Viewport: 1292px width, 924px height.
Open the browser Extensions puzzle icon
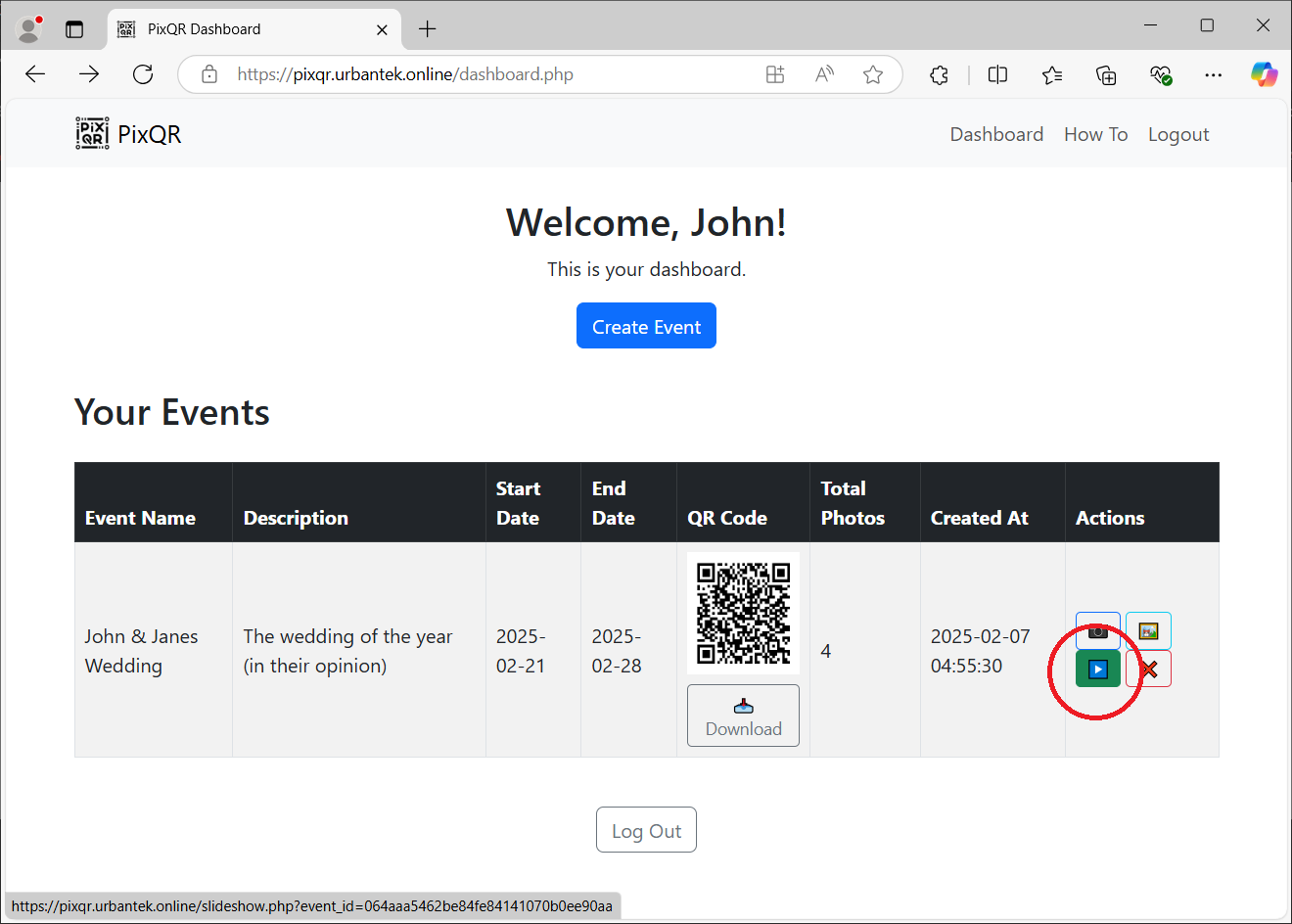939,74
